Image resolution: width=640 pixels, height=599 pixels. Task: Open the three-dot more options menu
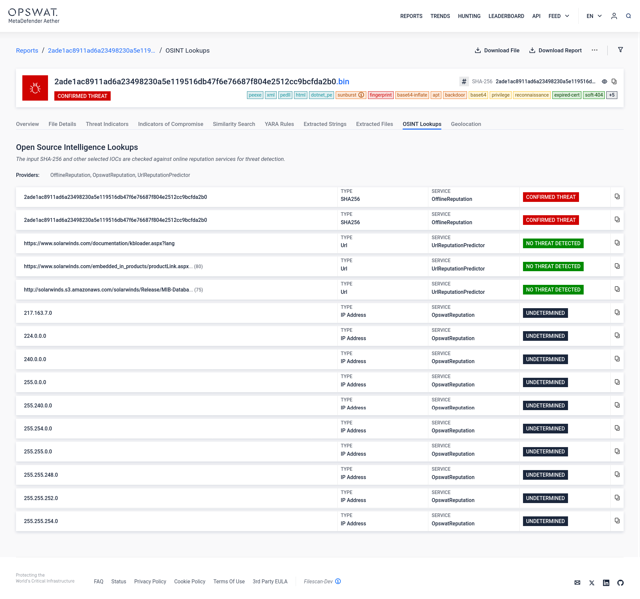coord(594,50)
